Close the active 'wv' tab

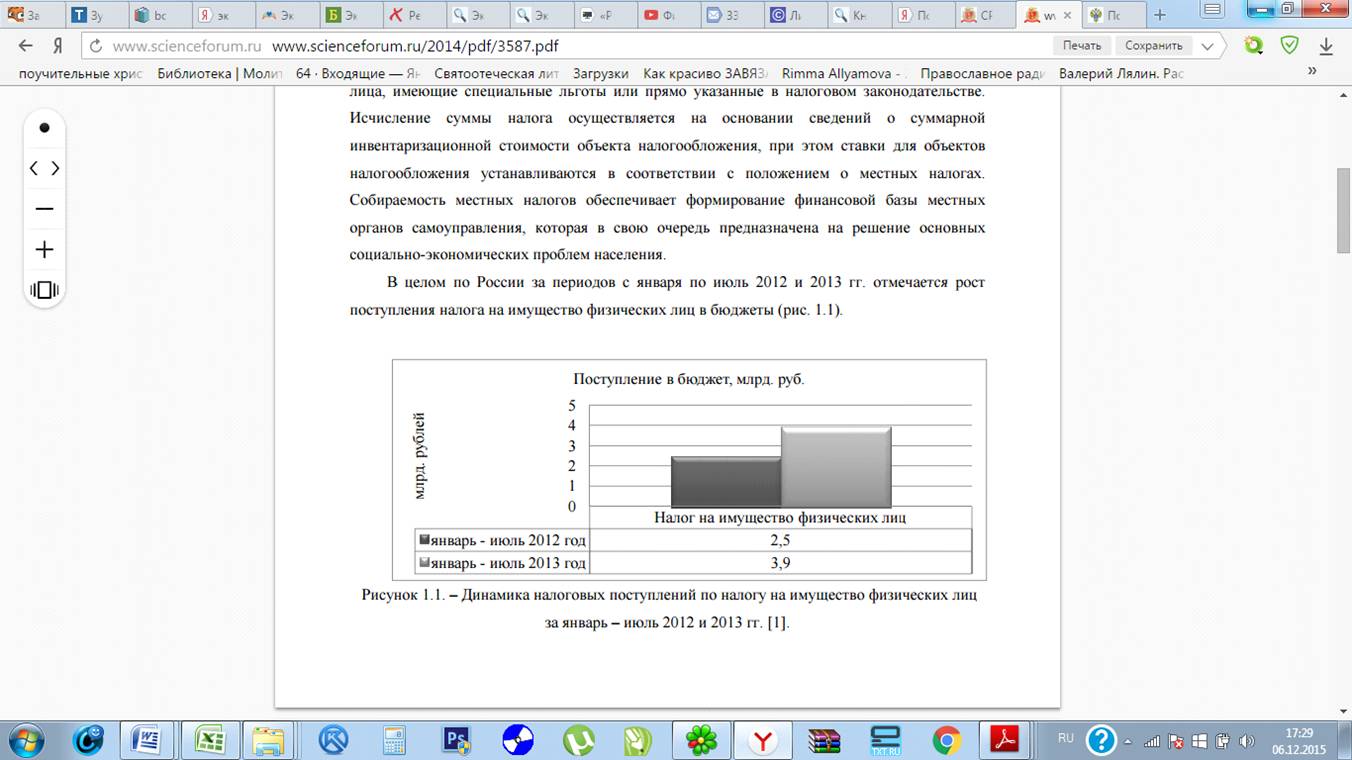click(x=1068, y=15)
